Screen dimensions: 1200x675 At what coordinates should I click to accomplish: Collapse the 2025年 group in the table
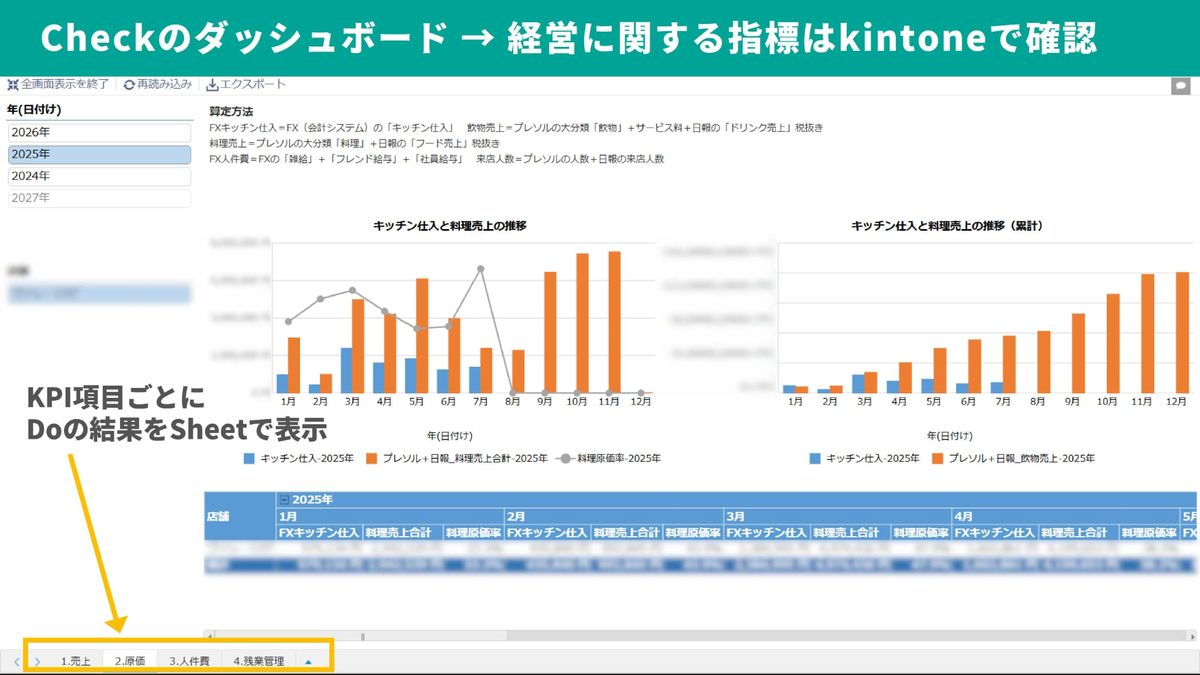point(284,499)
